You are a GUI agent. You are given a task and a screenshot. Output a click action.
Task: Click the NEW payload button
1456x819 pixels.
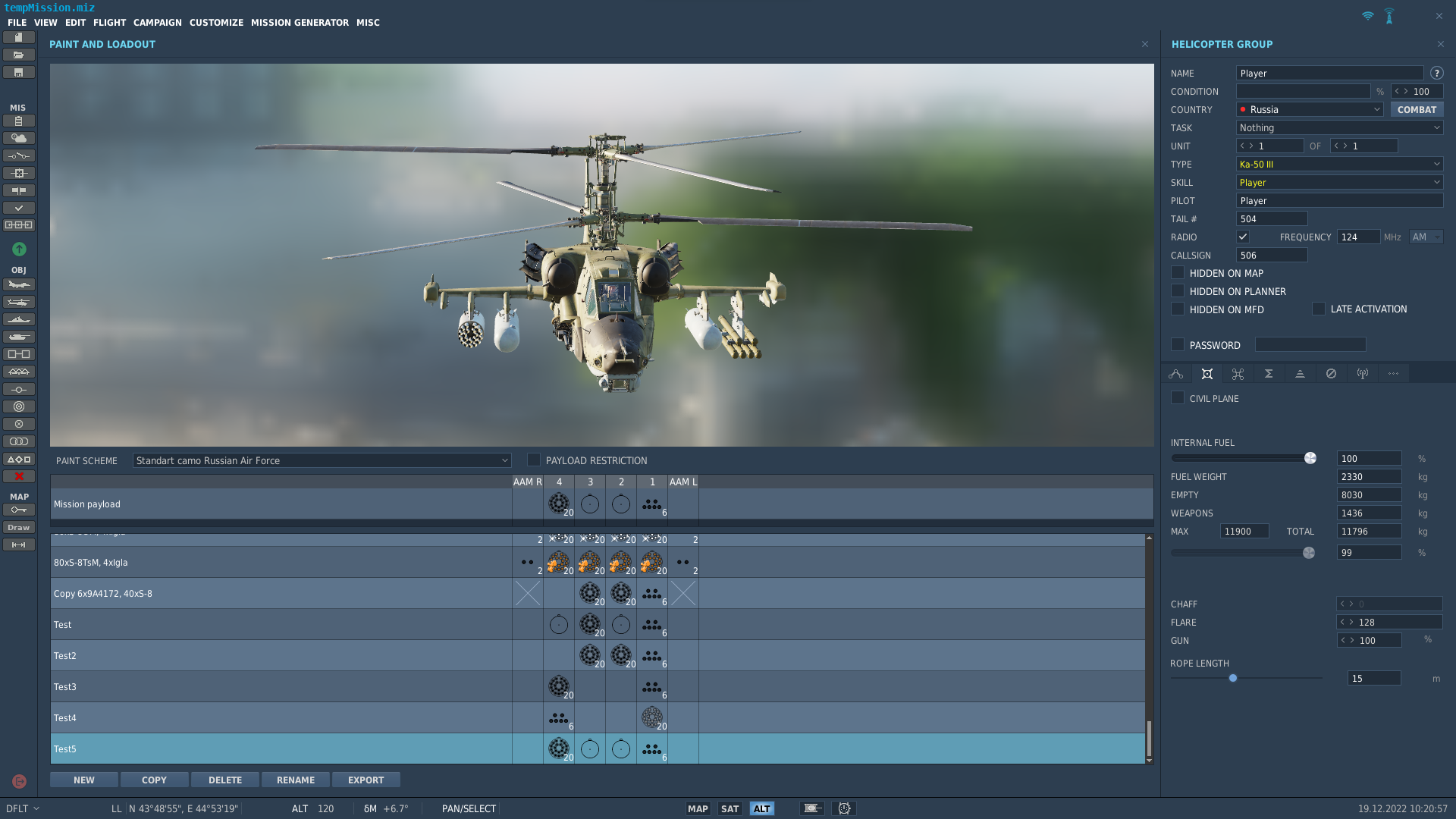pos(84,780)
